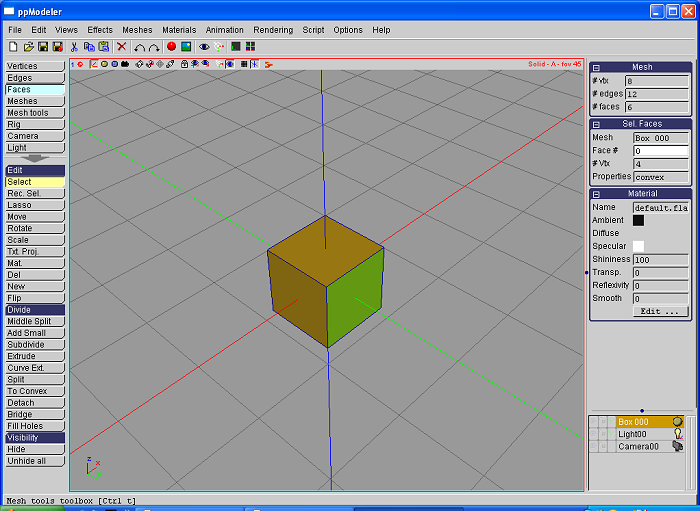Screen dimensions: 700x511
Task: Toggle visibility eye for Box 000
Action: coord(594,422)
